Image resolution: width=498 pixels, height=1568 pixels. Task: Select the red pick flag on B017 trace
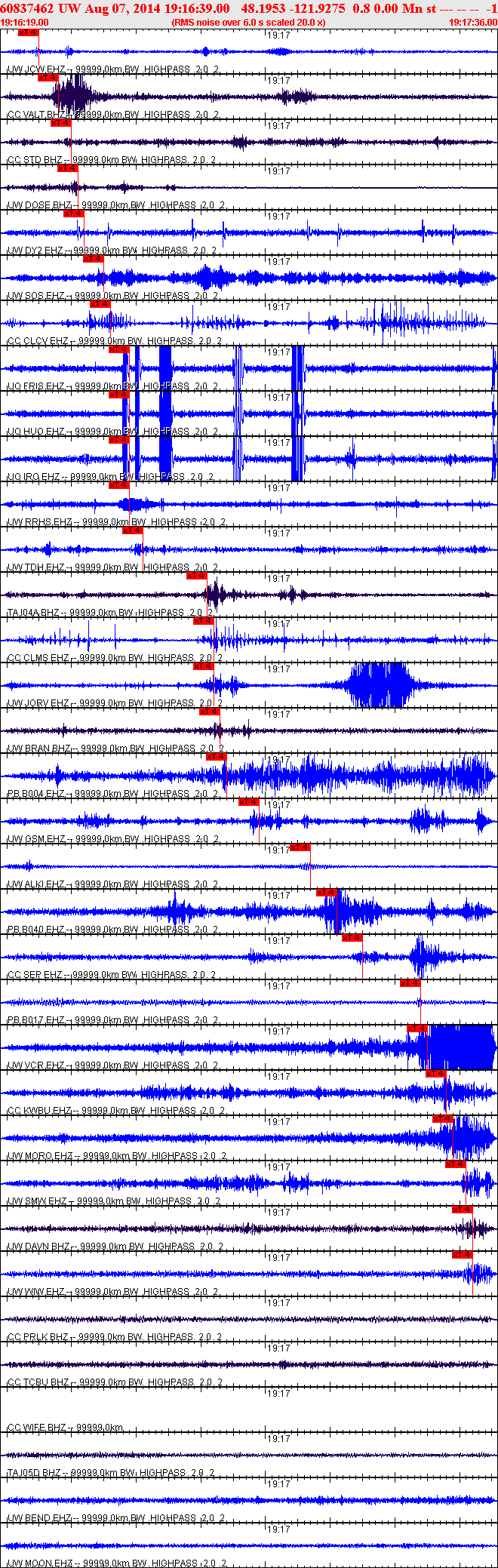410,983
